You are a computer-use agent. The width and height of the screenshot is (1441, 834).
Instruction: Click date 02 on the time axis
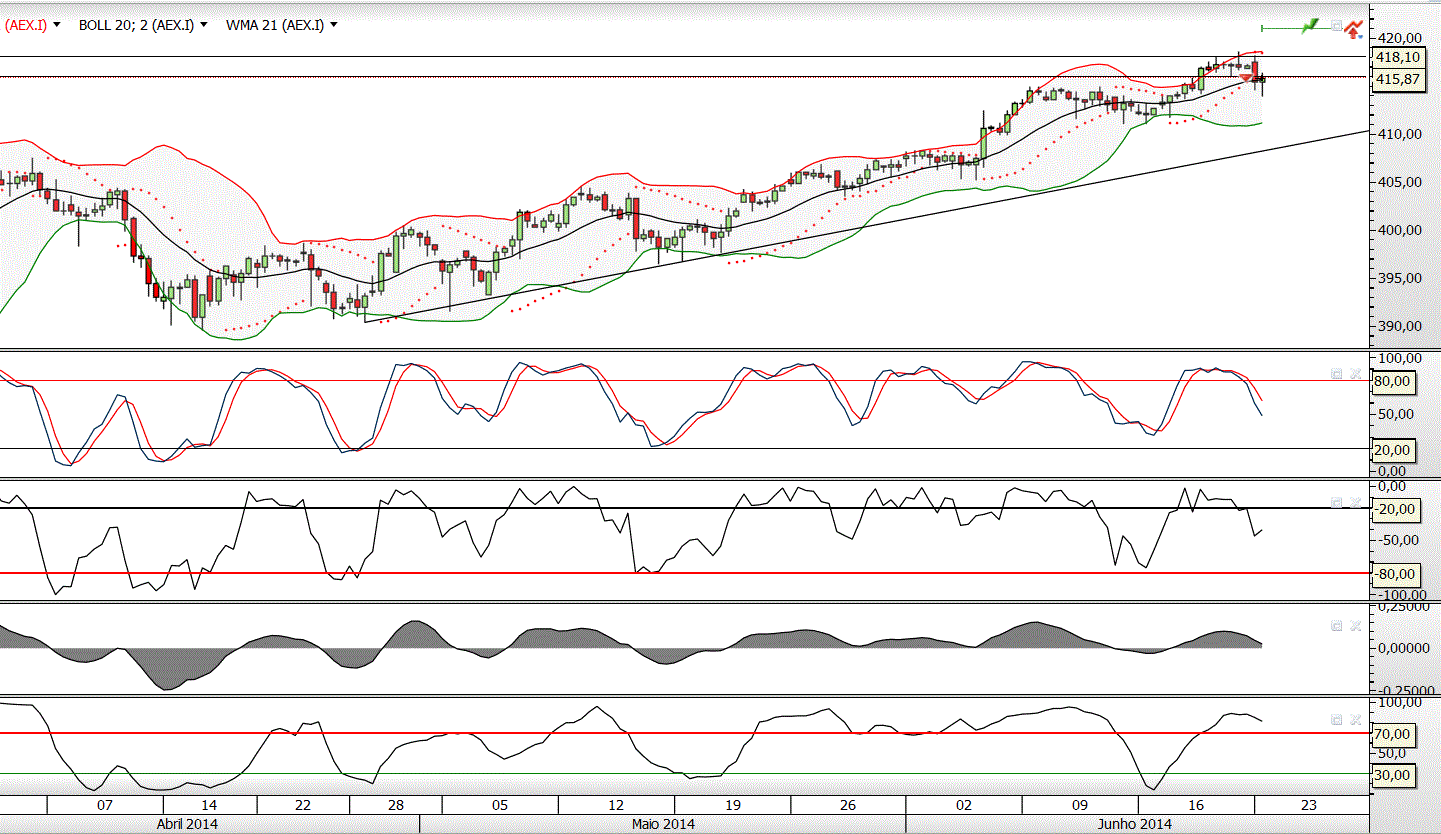pyautogui.click(x=964, y=805)
